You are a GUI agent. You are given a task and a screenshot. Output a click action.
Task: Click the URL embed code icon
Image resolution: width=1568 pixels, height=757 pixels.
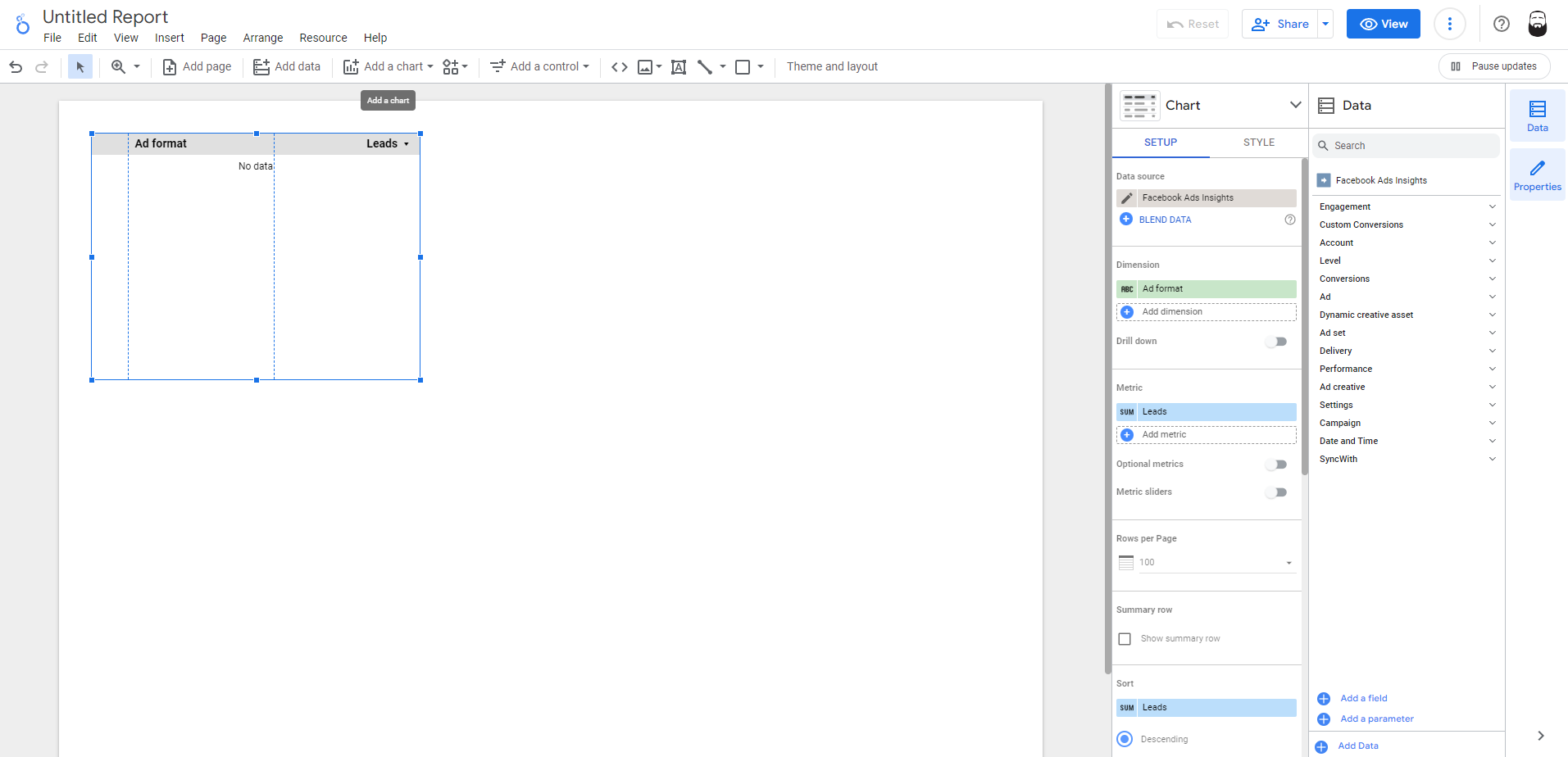[620, 67]
